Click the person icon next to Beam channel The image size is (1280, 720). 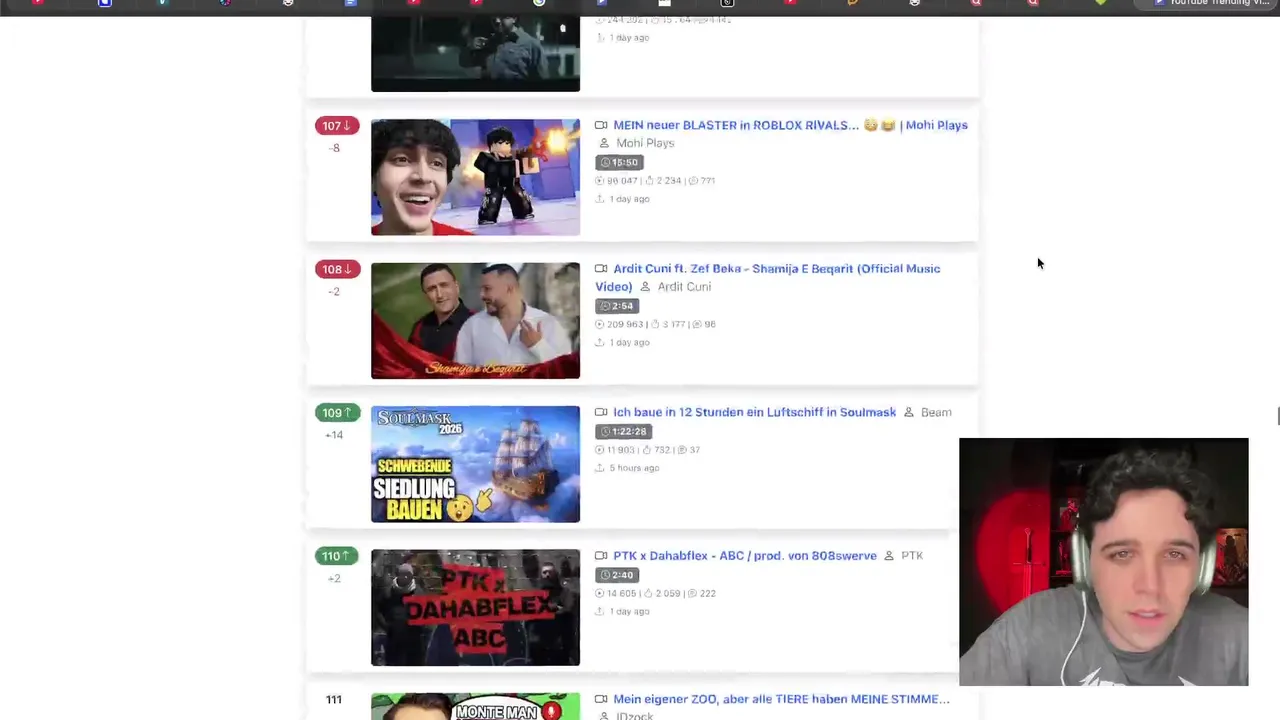pyautogui.click(x=909, y=412)
